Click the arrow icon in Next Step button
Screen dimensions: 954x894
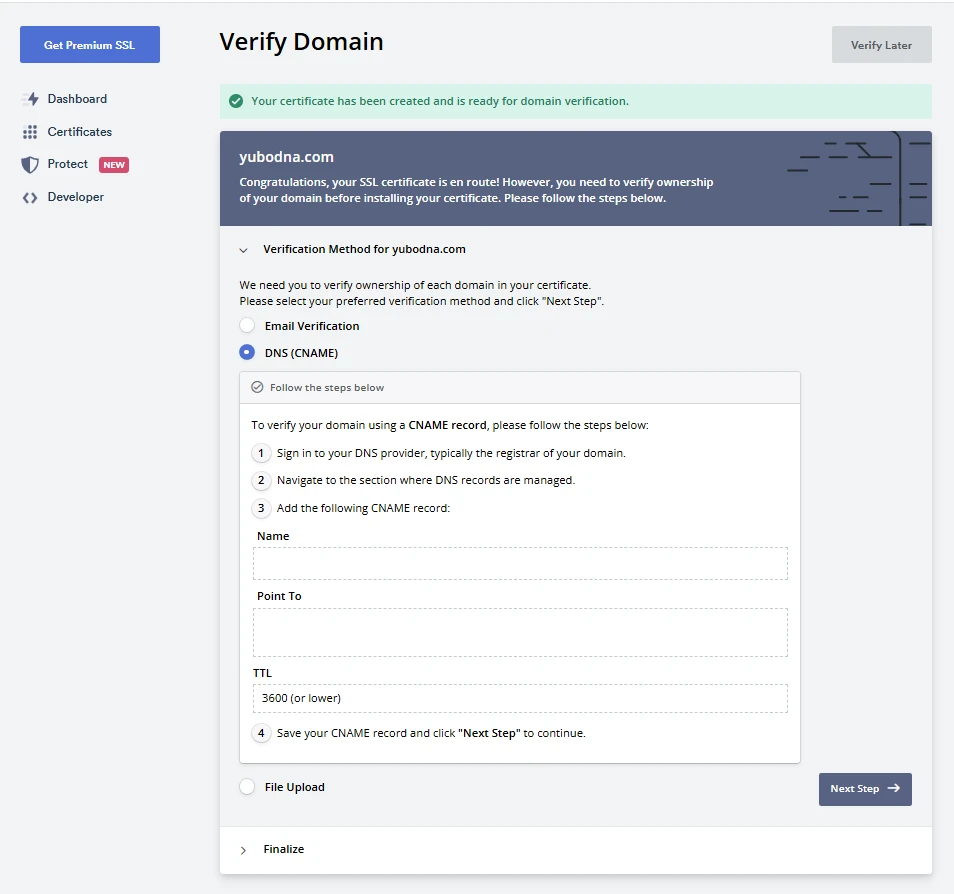[x=894, y=788]
